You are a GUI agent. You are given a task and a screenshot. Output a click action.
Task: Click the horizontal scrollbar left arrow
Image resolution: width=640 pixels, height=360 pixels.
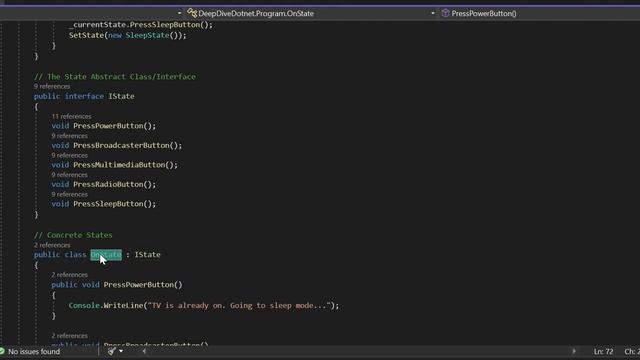point(144,351)
